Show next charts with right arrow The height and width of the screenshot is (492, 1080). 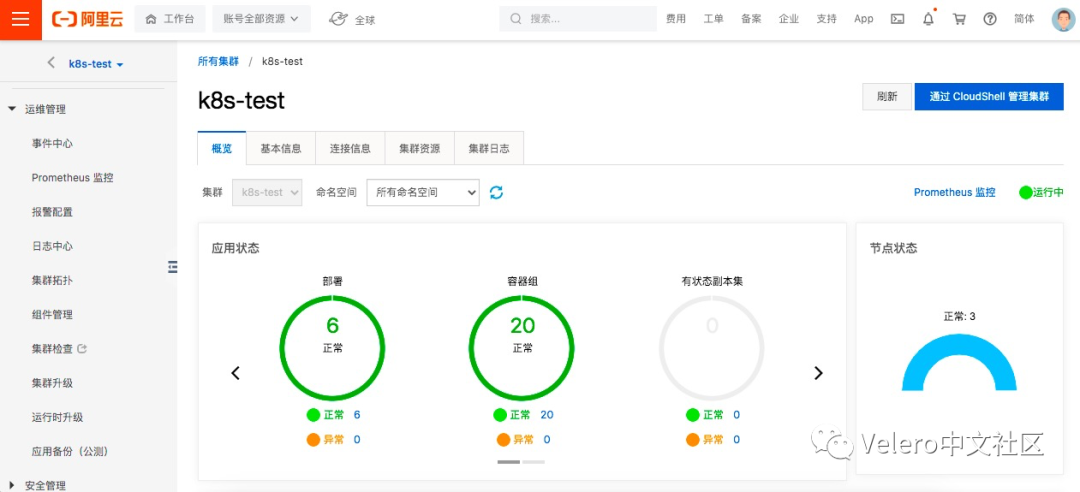click(x=818, y=373)
